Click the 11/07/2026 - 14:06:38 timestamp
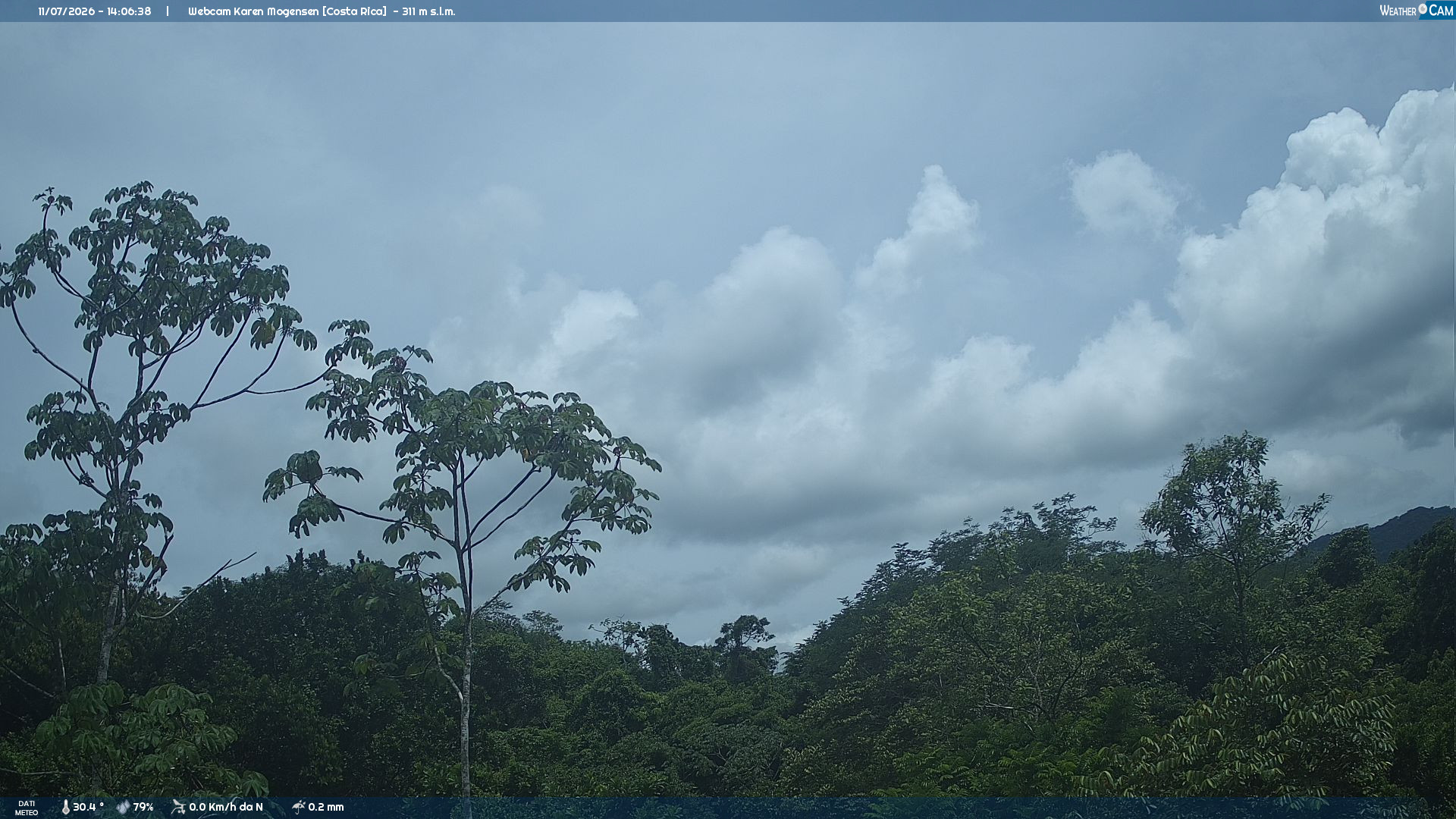The height and width of the screenshot is (819, 1456). [95, 11]
